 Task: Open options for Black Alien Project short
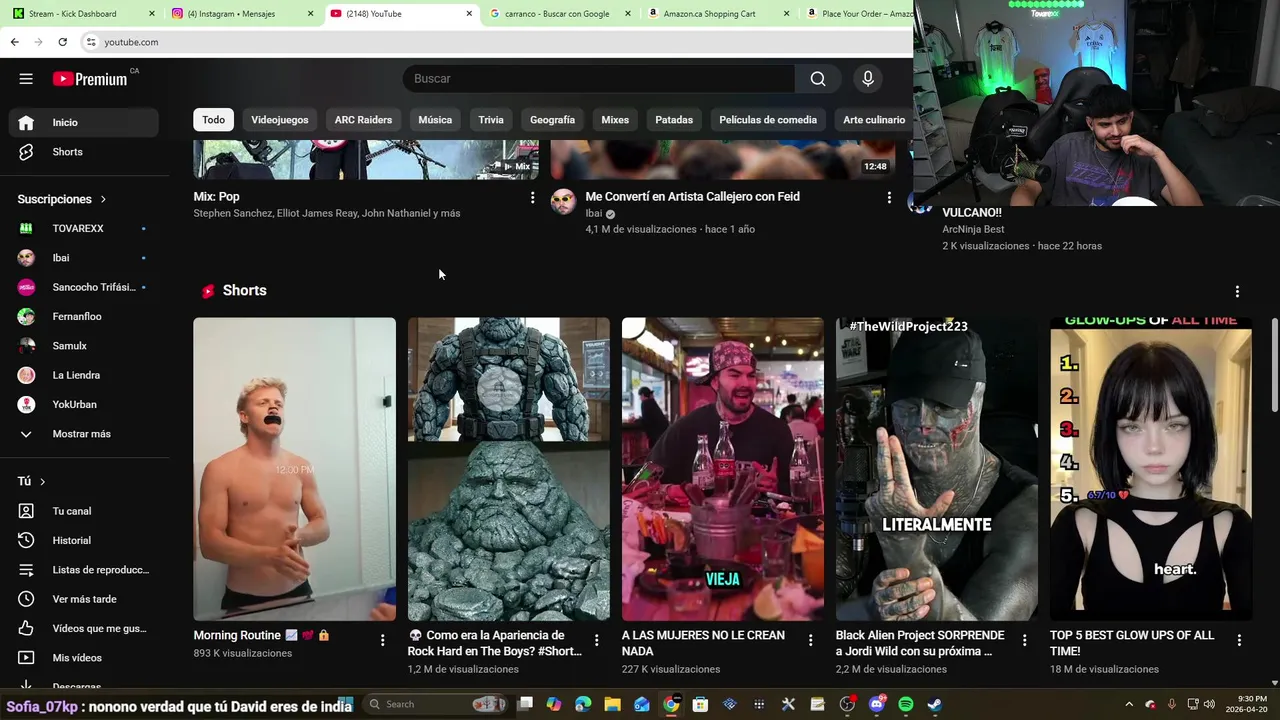coord(1024,640)
